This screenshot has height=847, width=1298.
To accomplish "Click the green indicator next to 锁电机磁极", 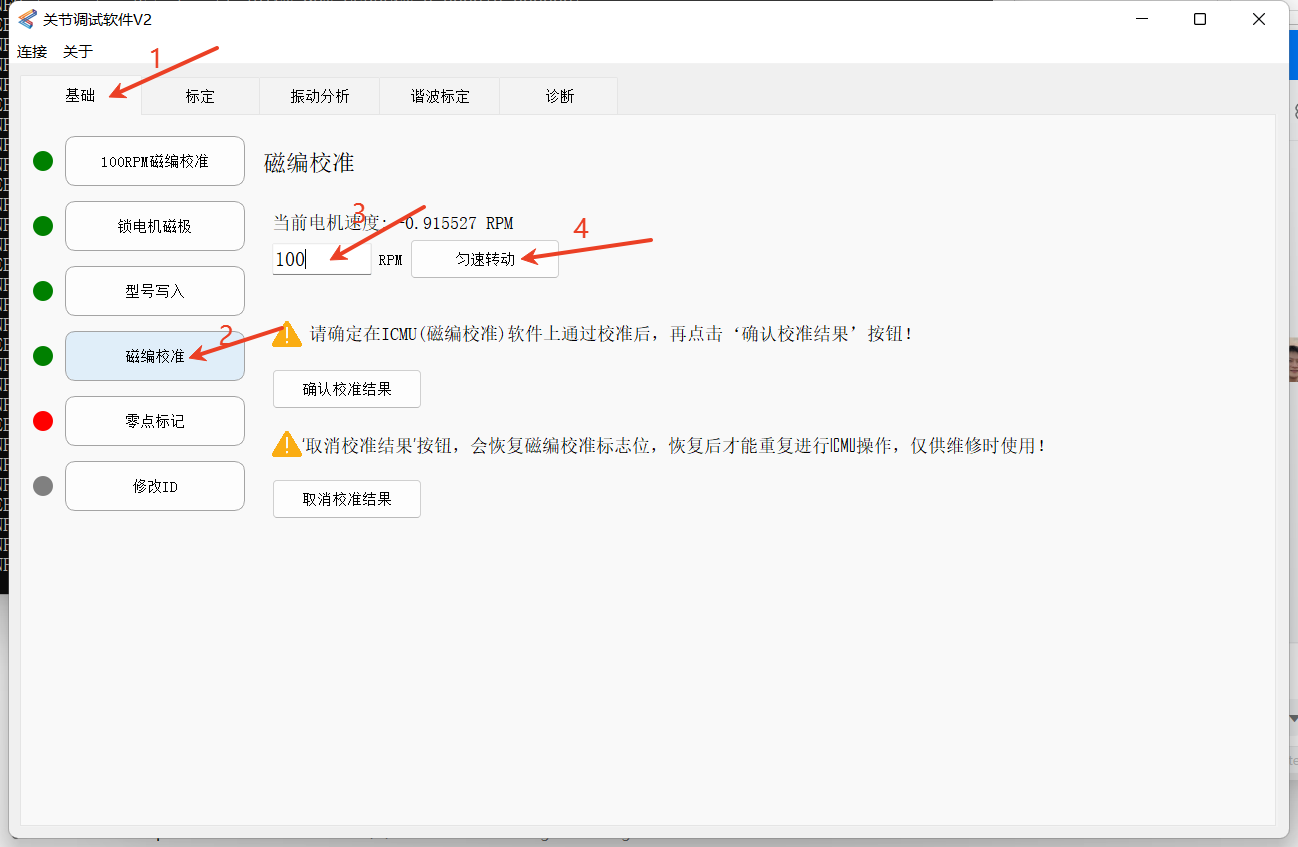I will click(x=43, y=226).
